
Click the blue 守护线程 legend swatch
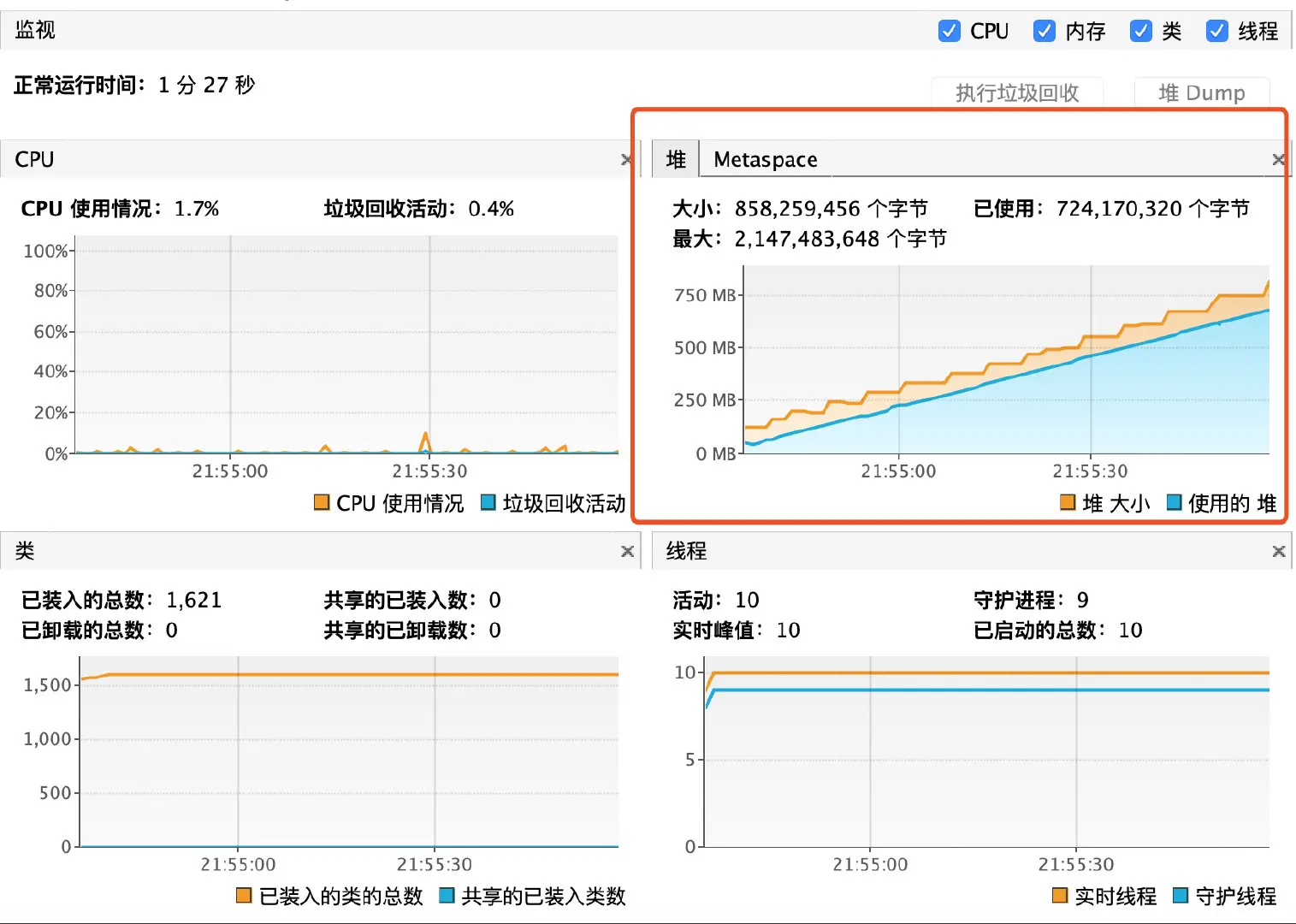[1181, 895]
